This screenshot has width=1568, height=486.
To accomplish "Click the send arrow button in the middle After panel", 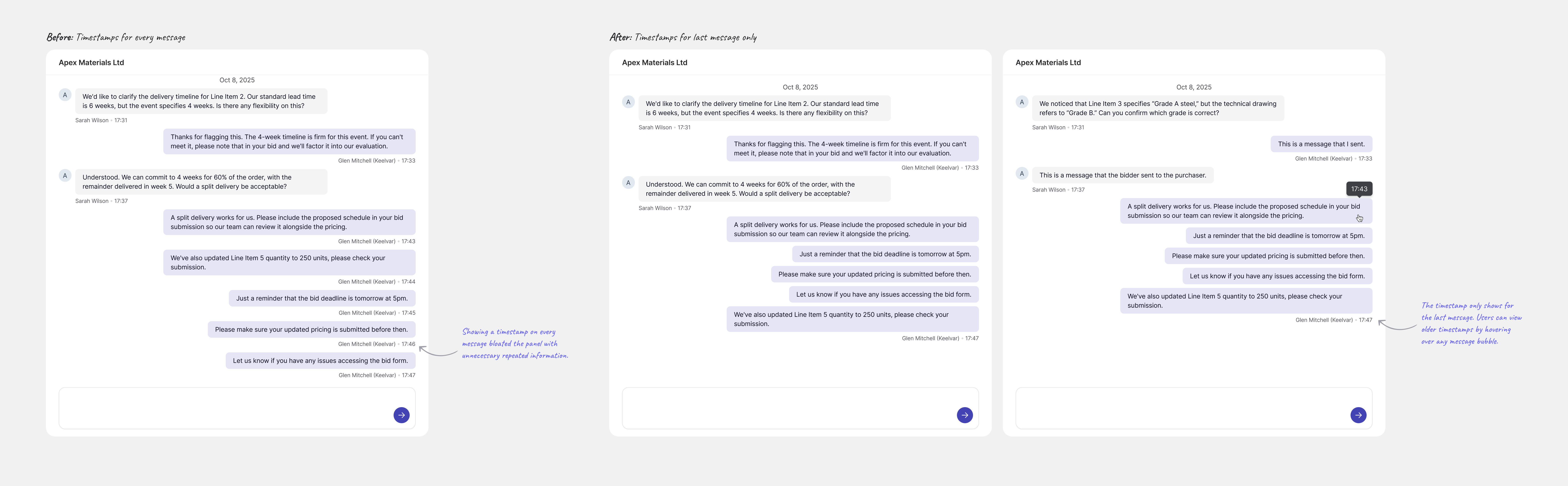I will (x=965, y=415).
